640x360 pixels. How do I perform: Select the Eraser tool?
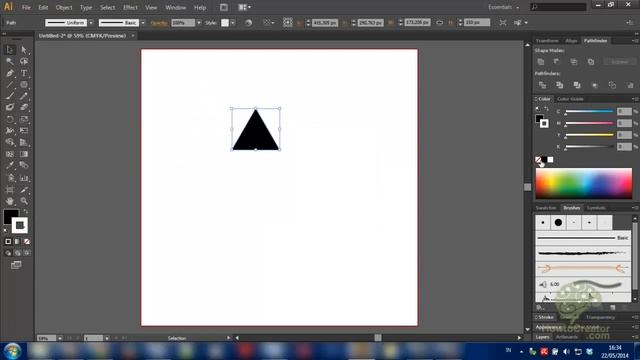click(24, 108)
